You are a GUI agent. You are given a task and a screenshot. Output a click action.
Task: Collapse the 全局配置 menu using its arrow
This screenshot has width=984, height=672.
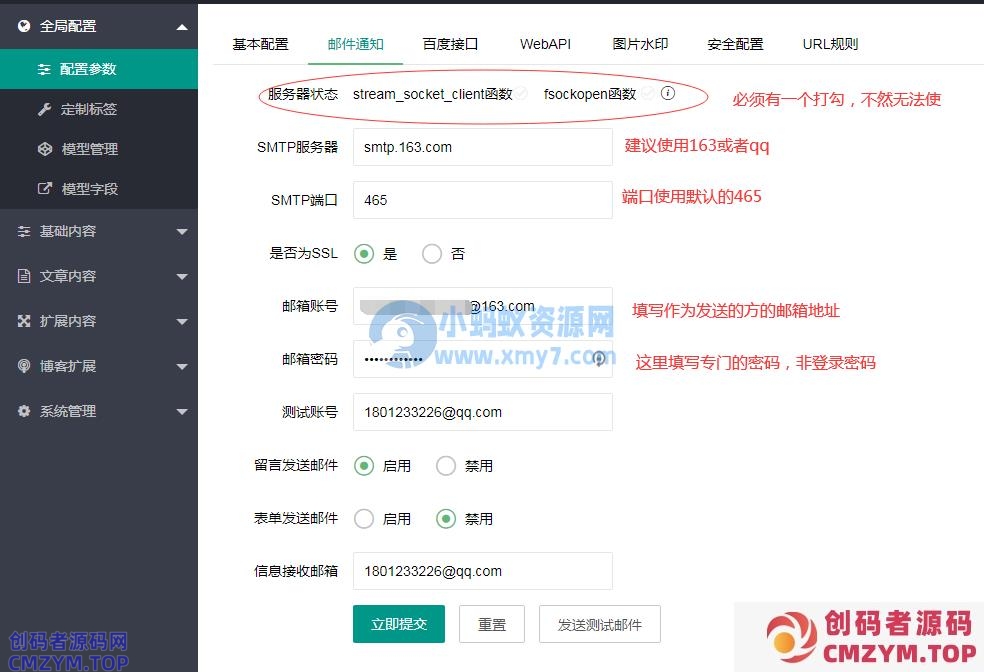[x=181, y=28]
